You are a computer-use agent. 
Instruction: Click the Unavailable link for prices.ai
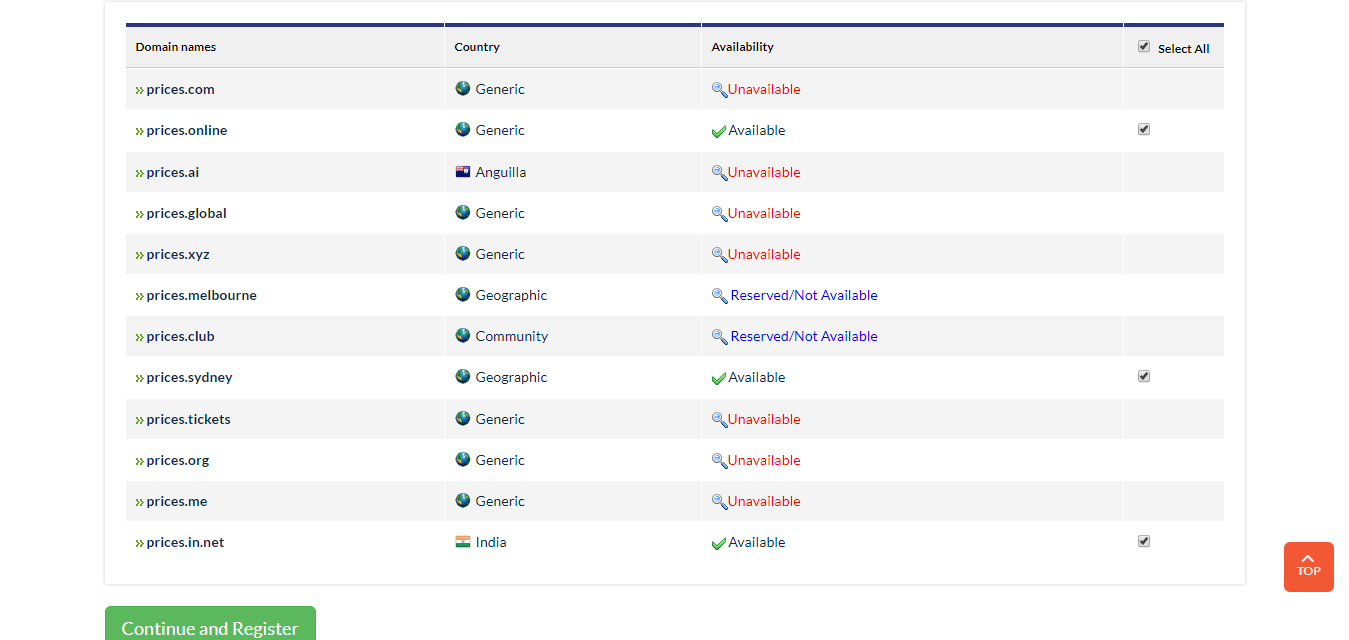pyautogui.click(x=764, y=172)
